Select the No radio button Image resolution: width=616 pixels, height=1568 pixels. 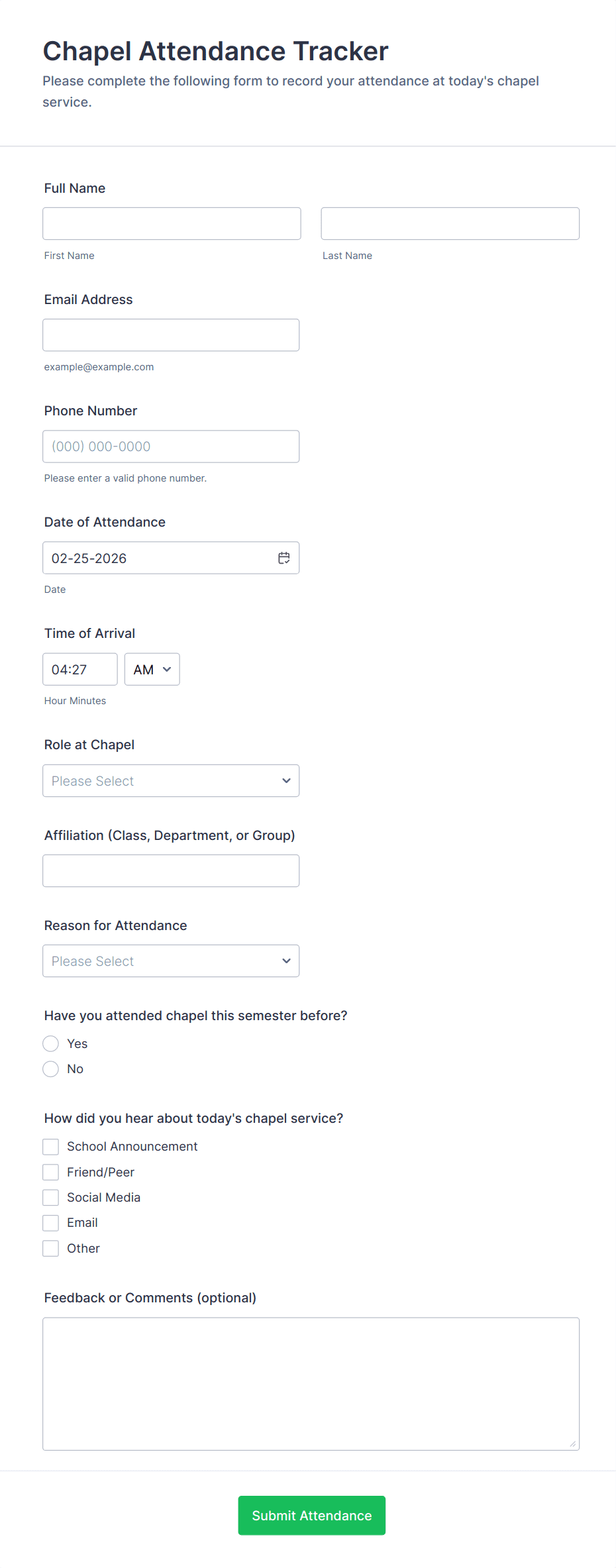tap(51, 1069)
